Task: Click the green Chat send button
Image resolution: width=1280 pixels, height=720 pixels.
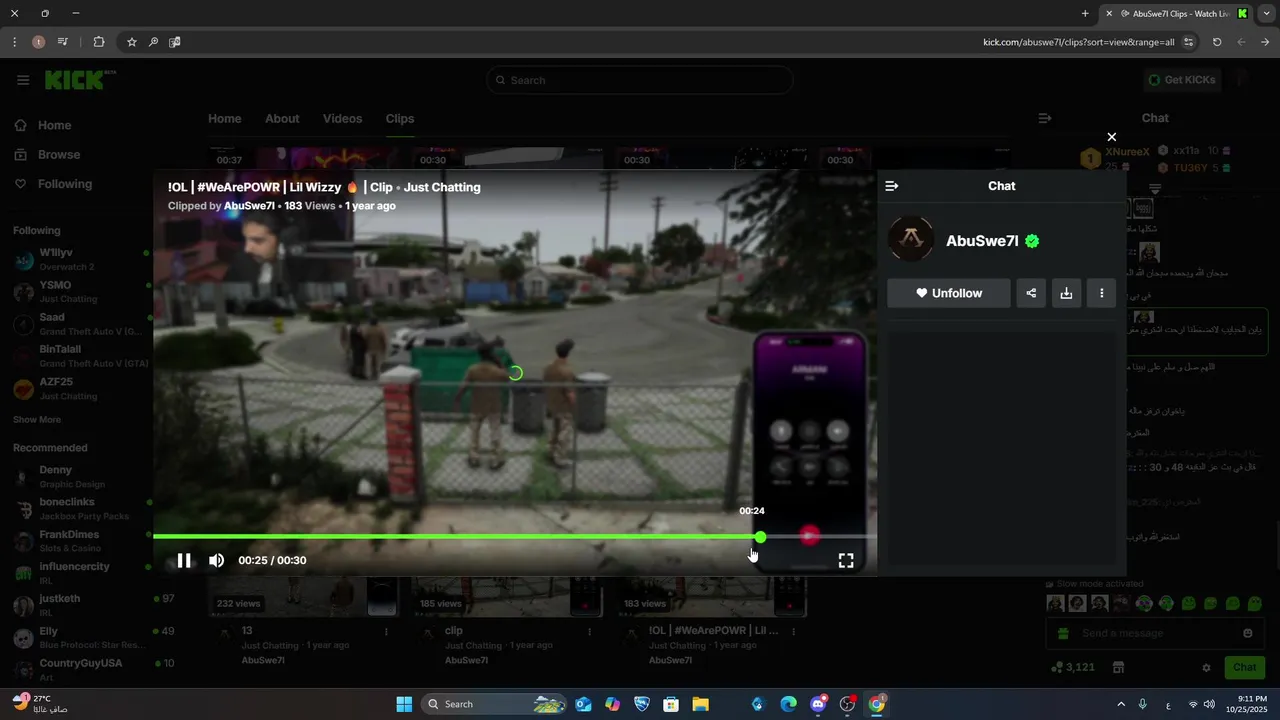Action: point(1244,667)
